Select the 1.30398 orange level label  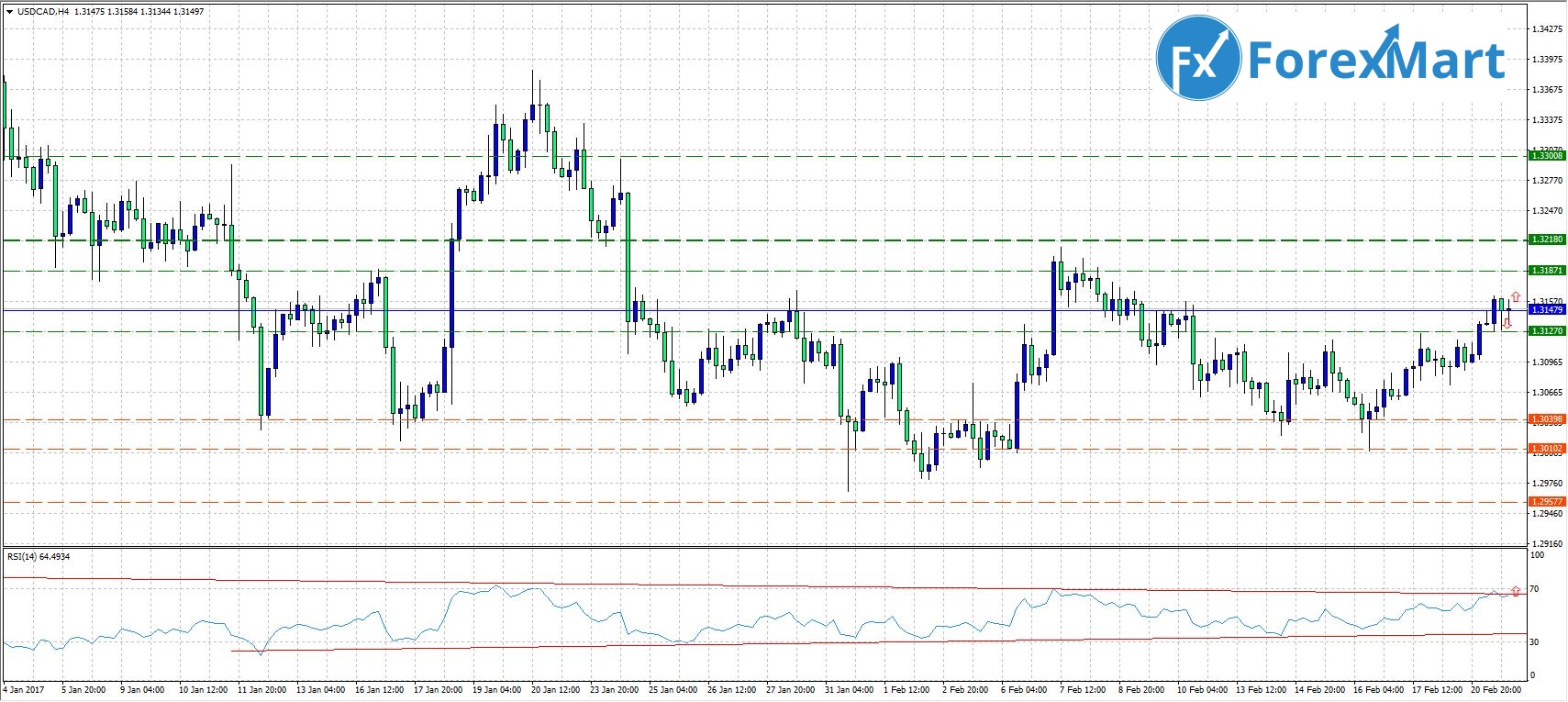pos(1547,419)
